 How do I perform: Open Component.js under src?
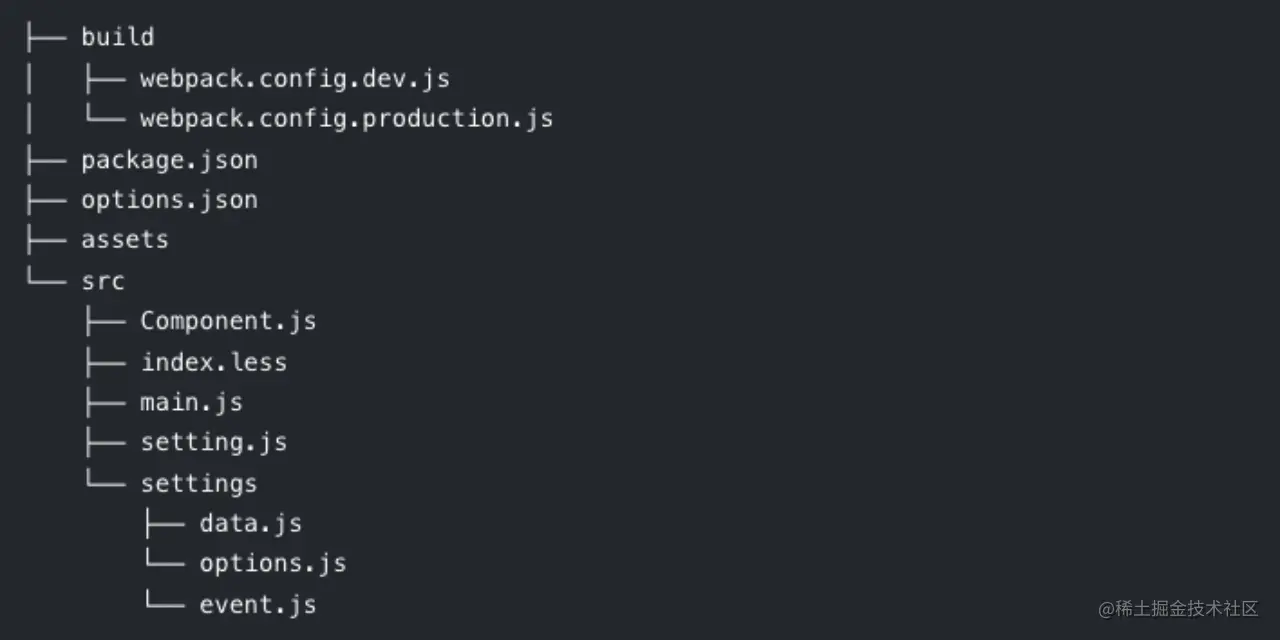coord(228,321)
